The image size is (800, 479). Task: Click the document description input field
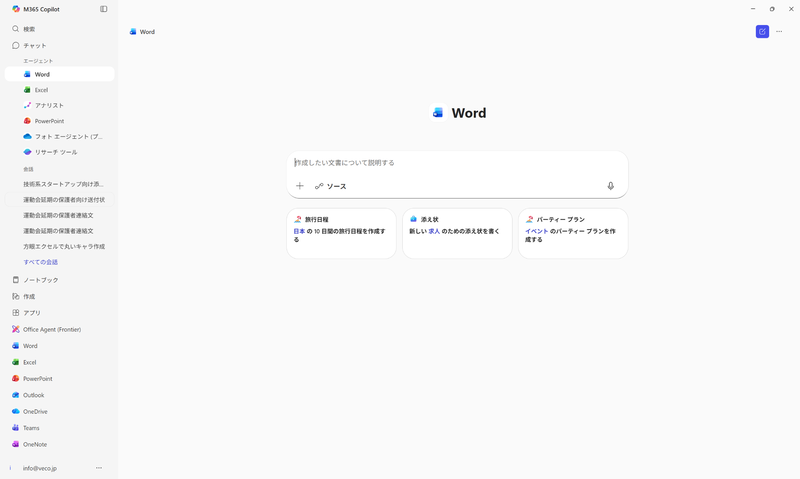pyautogui.click(x=457, y=163)
